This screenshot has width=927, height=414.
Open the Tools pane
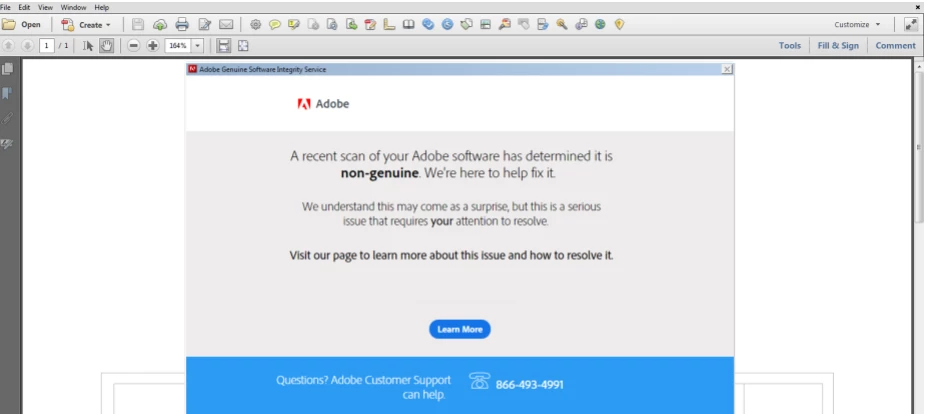tap(790, 46)
